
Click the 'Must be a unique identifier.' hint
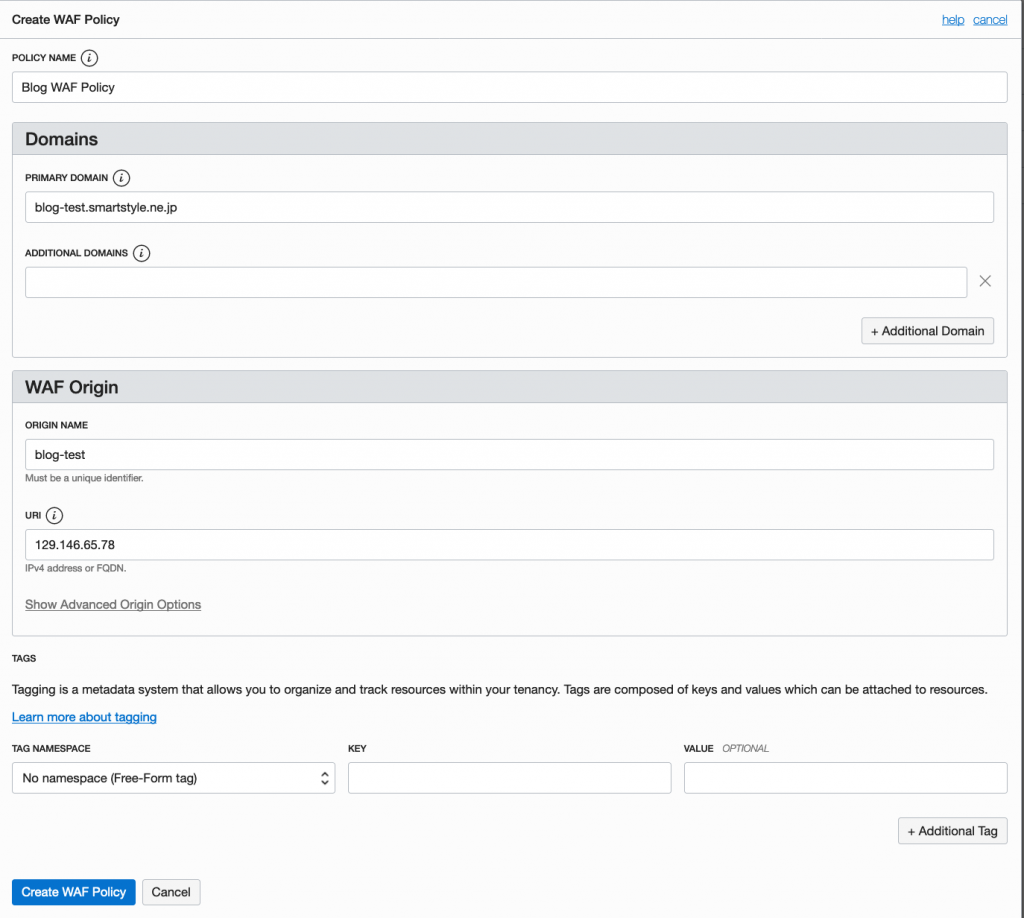coord(84,478)
